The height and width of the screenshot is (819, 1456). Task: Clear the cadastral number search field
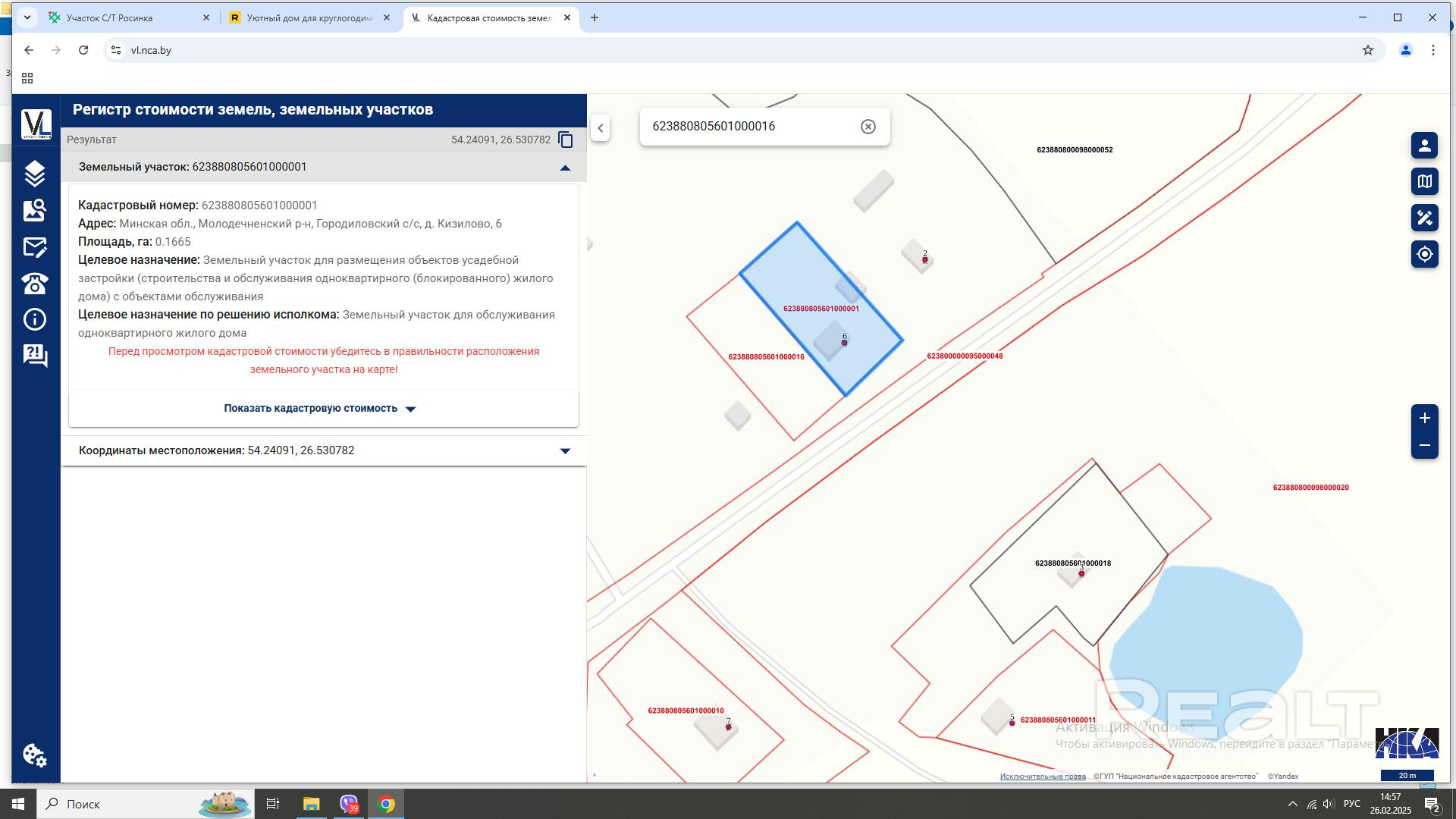pyautogui.click(x=868, y=127)
